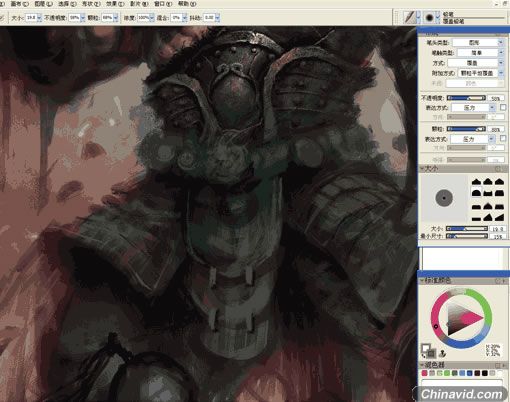
Task: Open the 标准颜色 panel options arrow
Action: (503, 281)
